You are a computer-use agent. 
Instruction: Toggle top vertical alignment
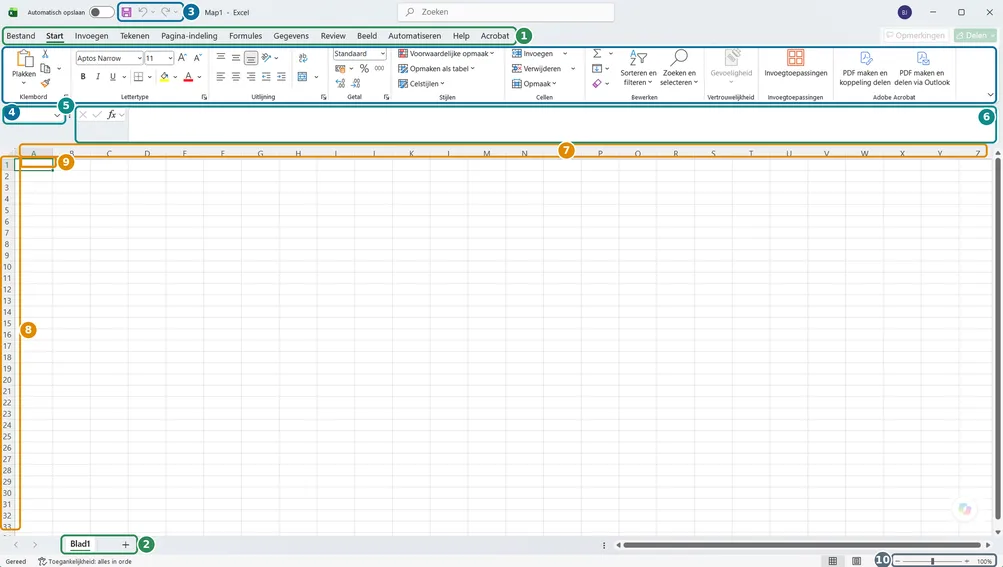[221, 58]
